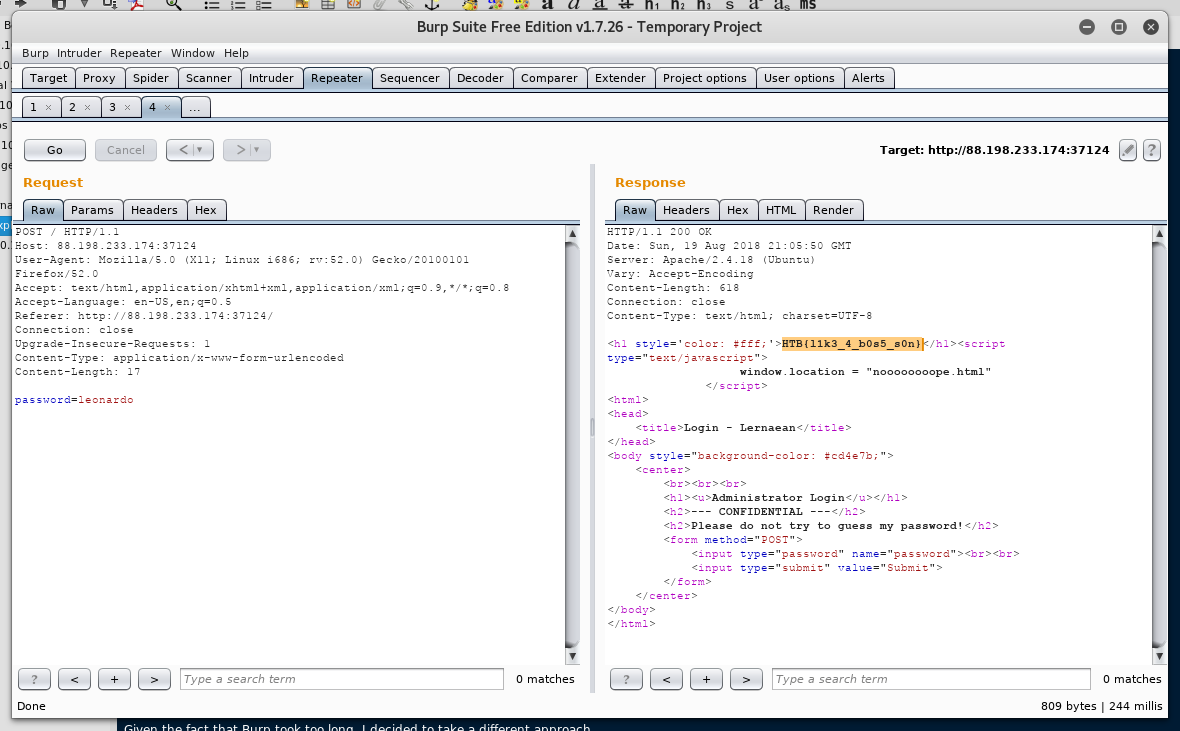
Task: Go to next match in response search
Action: 746,679
